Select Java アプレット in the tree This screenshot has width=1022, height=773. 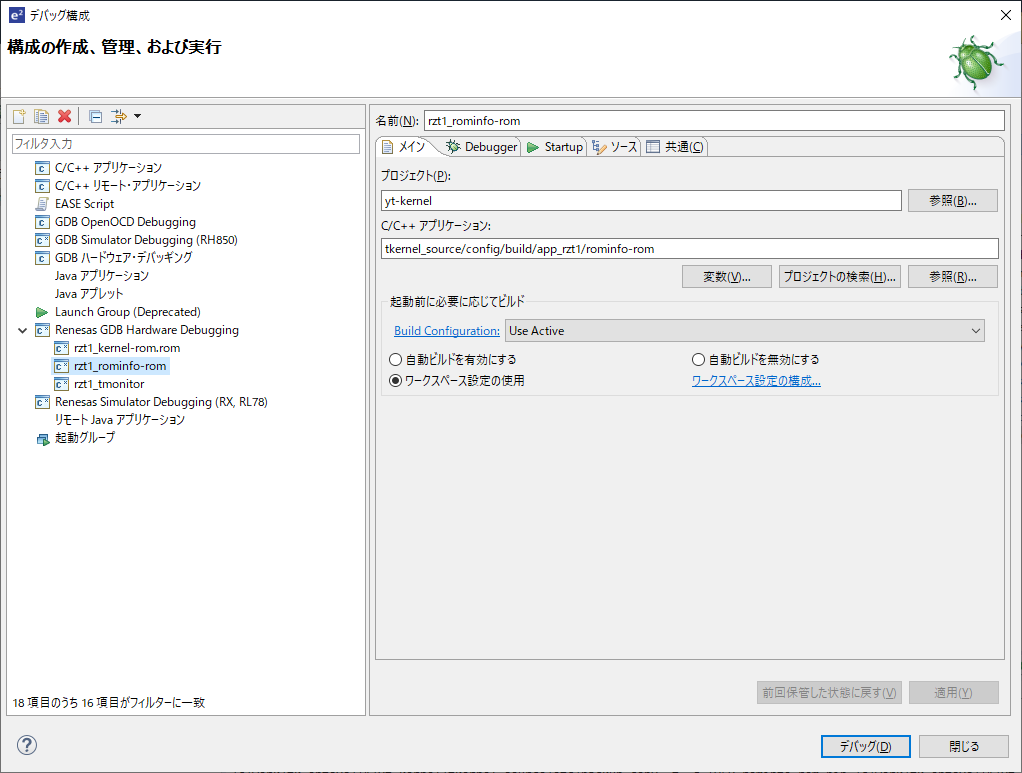click(89, 294)
